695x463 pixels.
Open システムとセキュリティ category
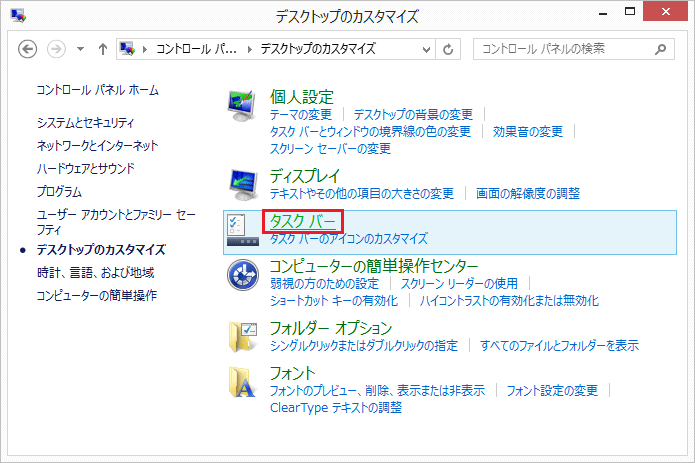click(x=86, y=122)
